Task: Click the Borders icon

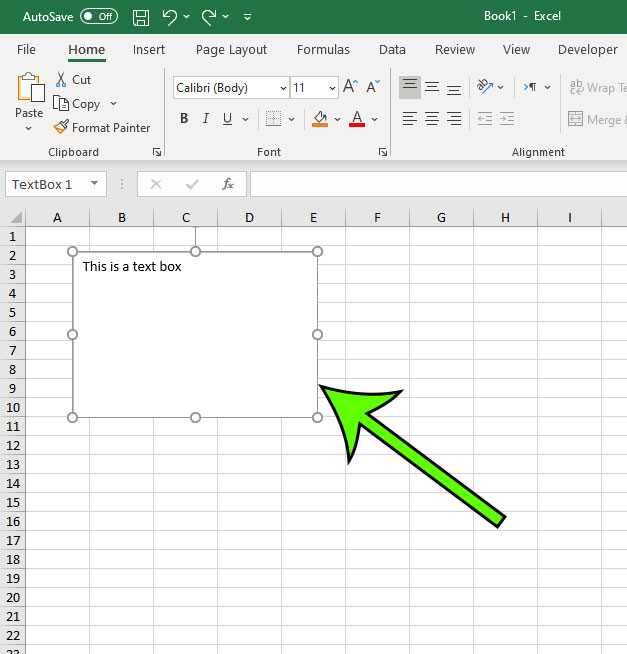Action: click(x=273, y=119)
